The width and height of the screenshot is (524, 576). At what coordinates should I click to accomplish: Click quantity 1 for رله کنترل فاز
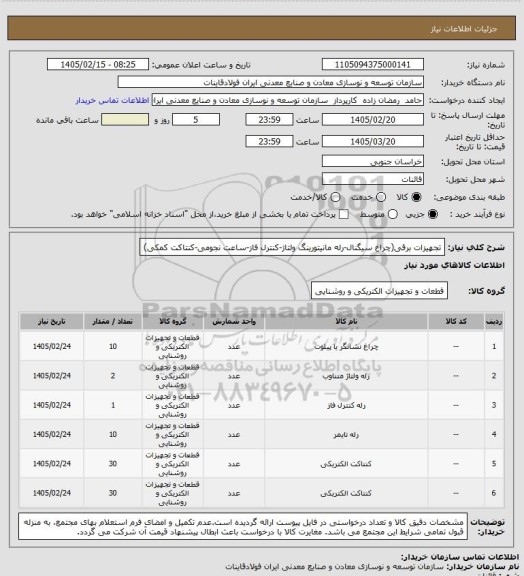[x=112, y=405]
